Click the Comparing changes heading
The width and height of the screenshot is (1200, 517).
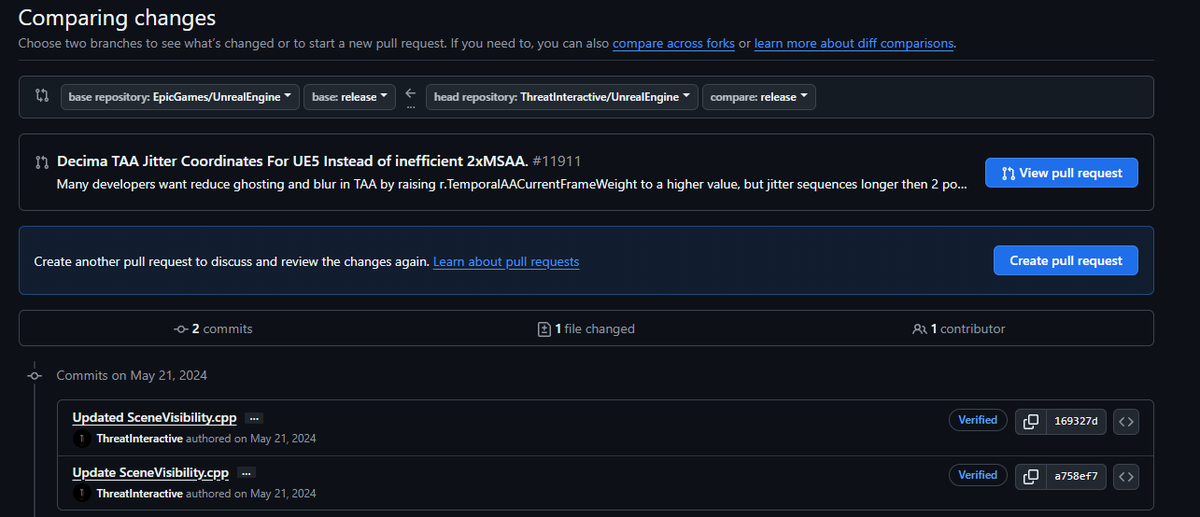[117, 18]
